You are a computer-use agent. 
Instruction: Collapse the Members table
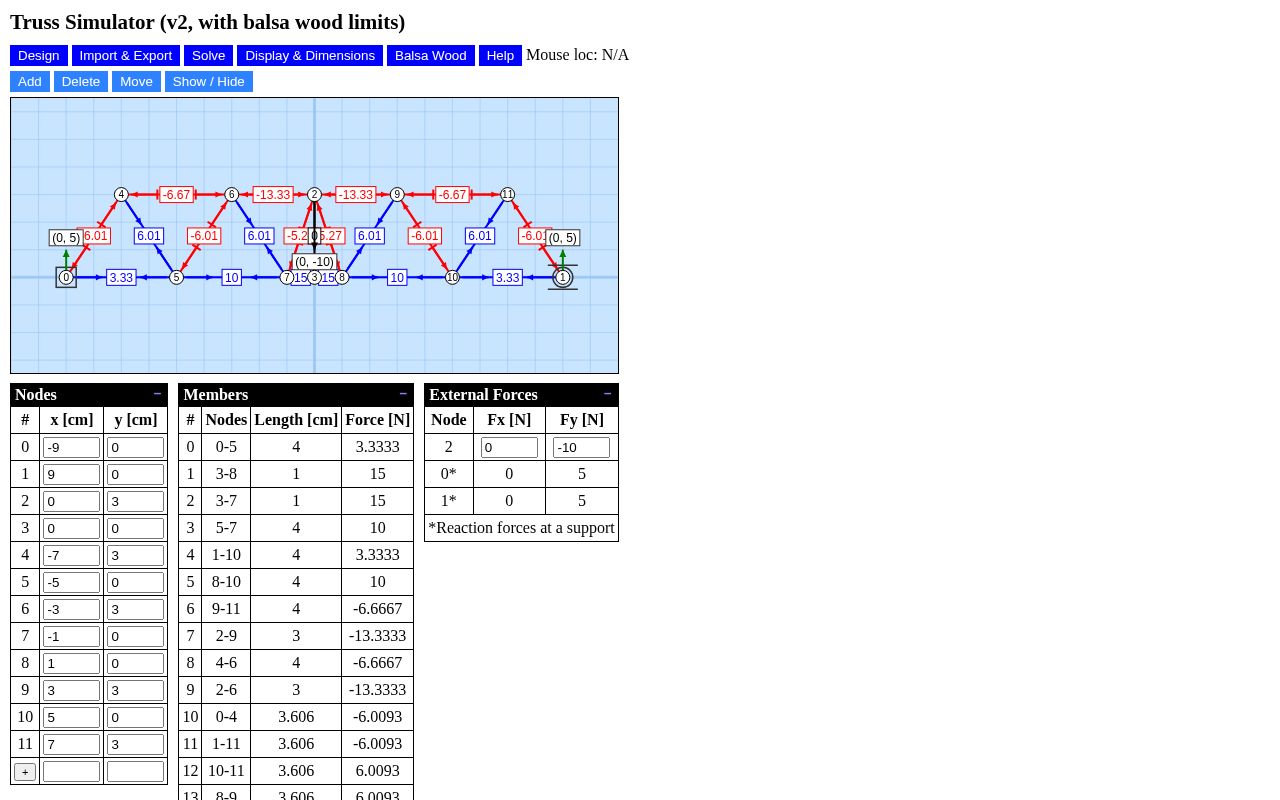click(403, 394)
